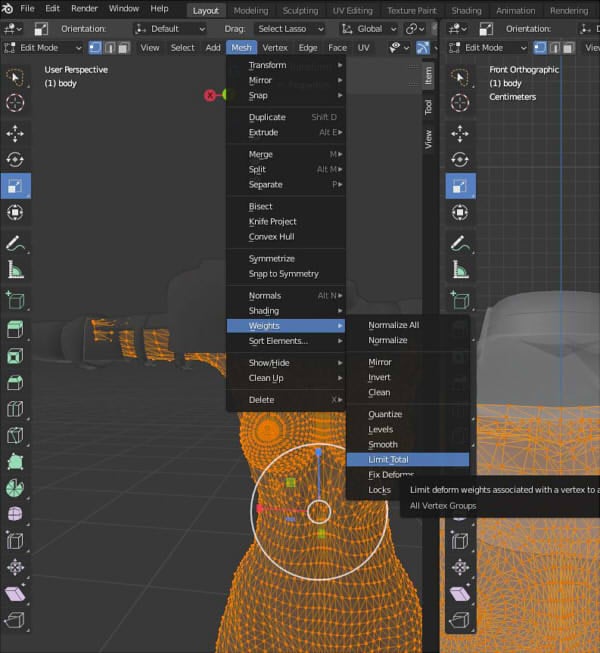Viewport: 600px width, 653px height.
Task: Choose Limit Total in Weights submenu
Action: point(408,459)
